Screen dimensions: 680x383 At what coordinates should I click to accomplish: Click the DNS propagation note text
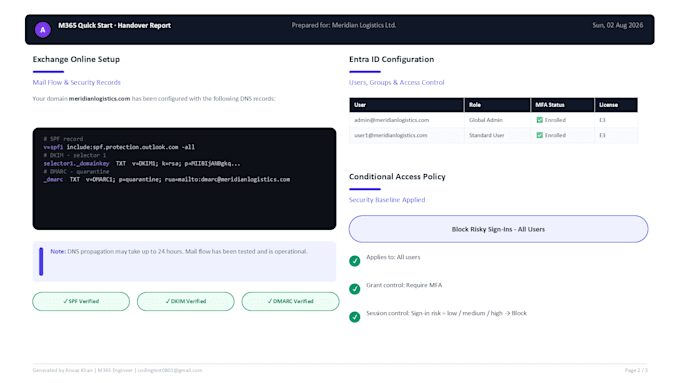point(179,252)
